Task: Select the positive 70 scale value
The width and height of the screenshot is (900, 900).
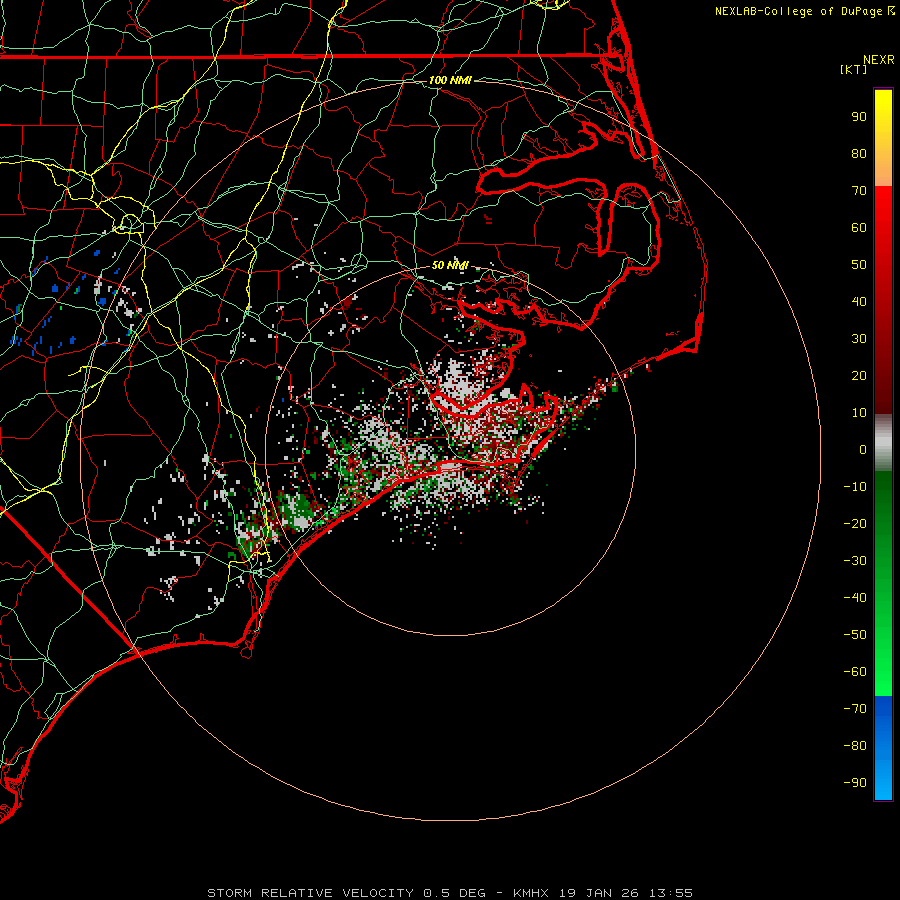Action: click(859, 191)
